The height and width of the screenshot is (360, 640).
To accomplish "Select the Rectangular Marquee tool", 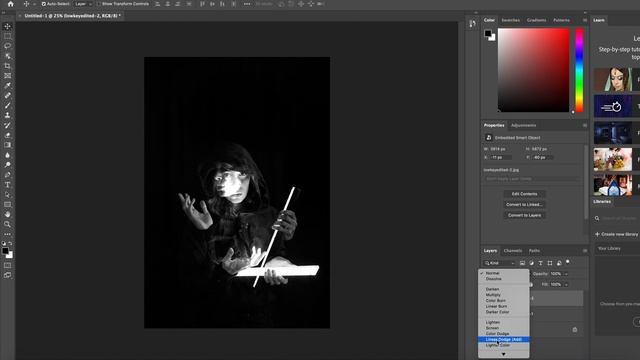I will pos(7,36).
